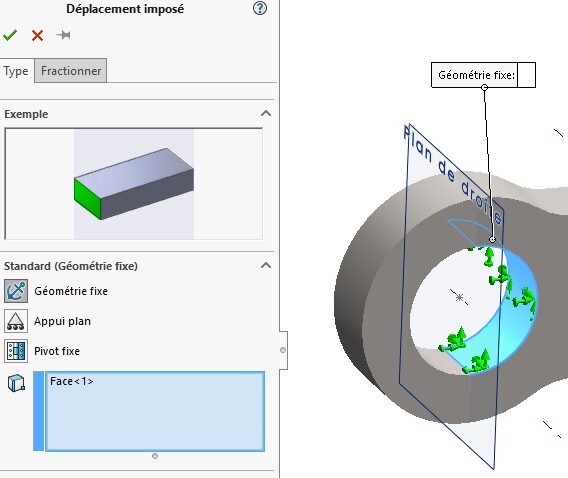Click the Géométrie fixe callout in viewport

476,75
